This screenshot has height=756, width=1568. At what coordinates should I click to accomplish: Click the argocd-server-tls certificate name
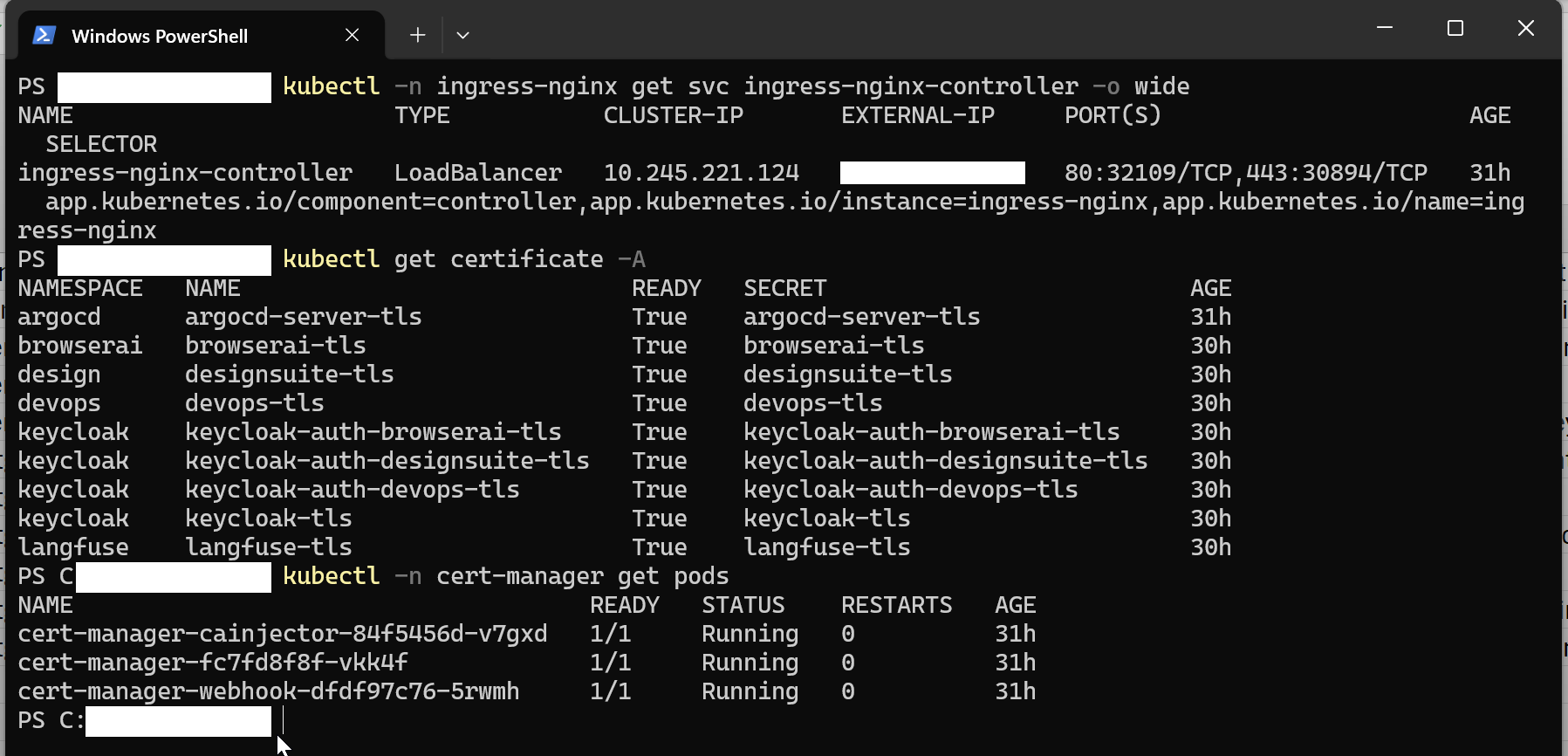pyautogui.click(x=304, y=317)
